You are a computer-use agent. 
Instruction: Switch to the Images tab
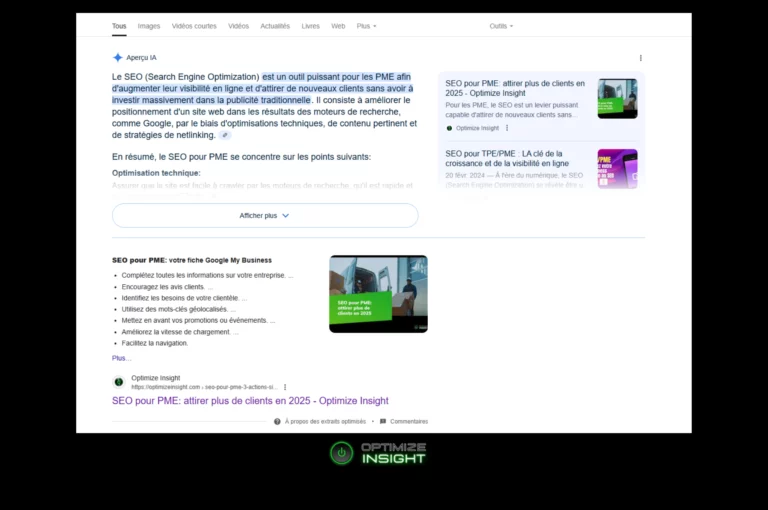coord(149,26)
